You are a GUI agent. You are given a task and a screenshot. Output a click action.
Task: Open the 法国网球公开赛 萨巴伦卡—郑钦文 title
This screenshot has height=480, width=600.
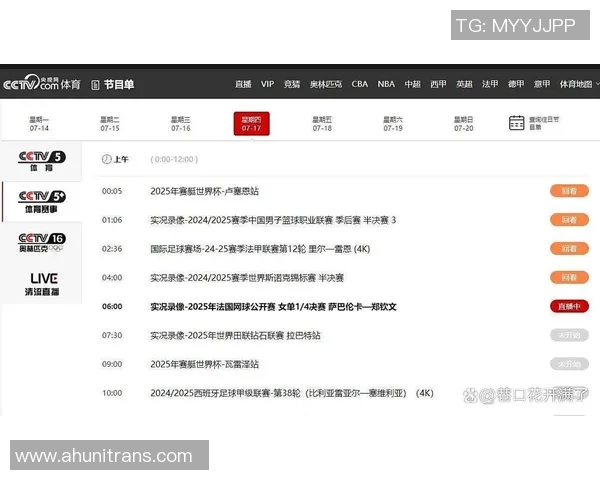273,307
